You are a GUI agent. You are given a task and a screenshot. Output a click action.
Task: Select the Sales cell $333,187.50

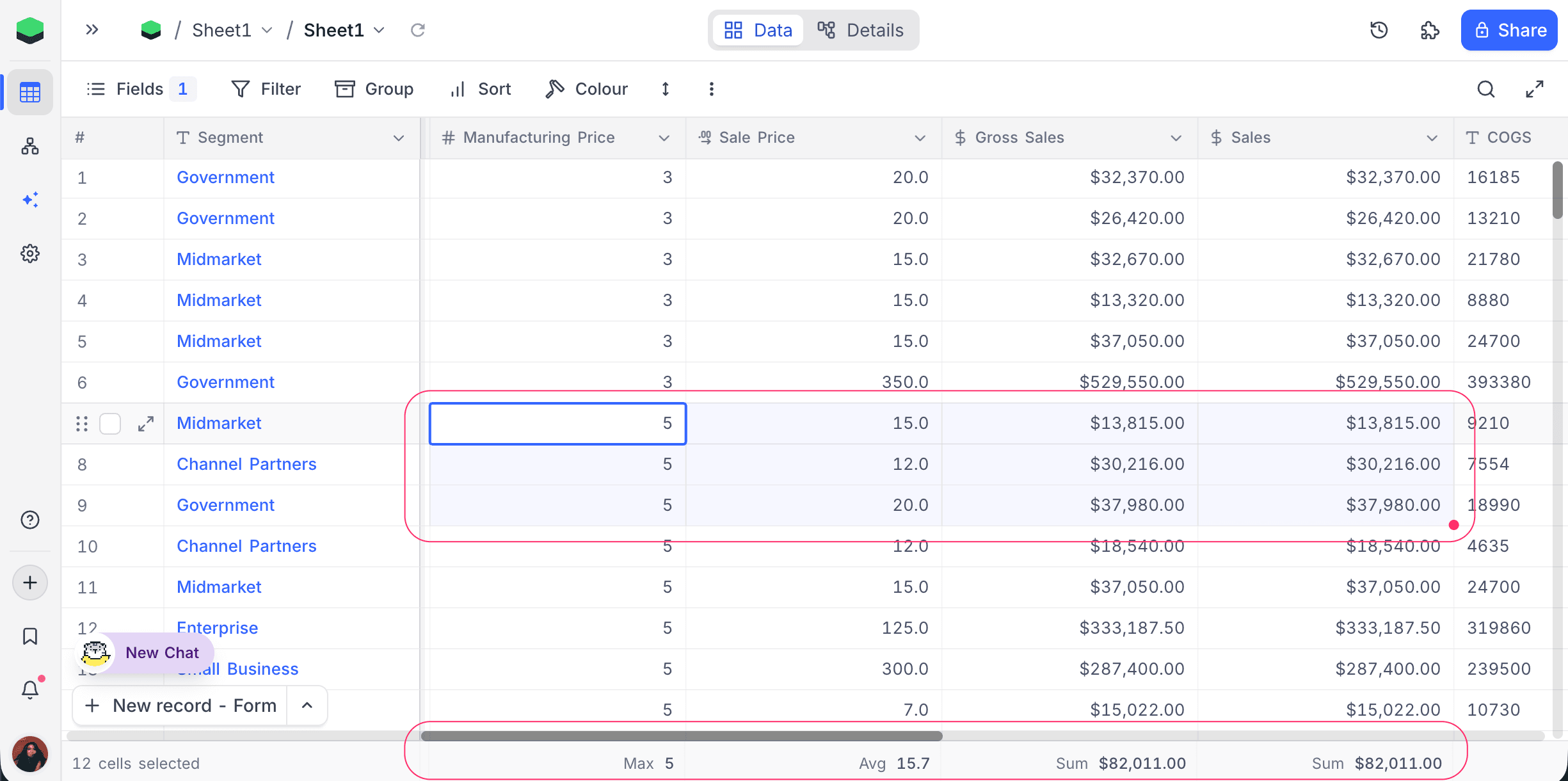1325,628
